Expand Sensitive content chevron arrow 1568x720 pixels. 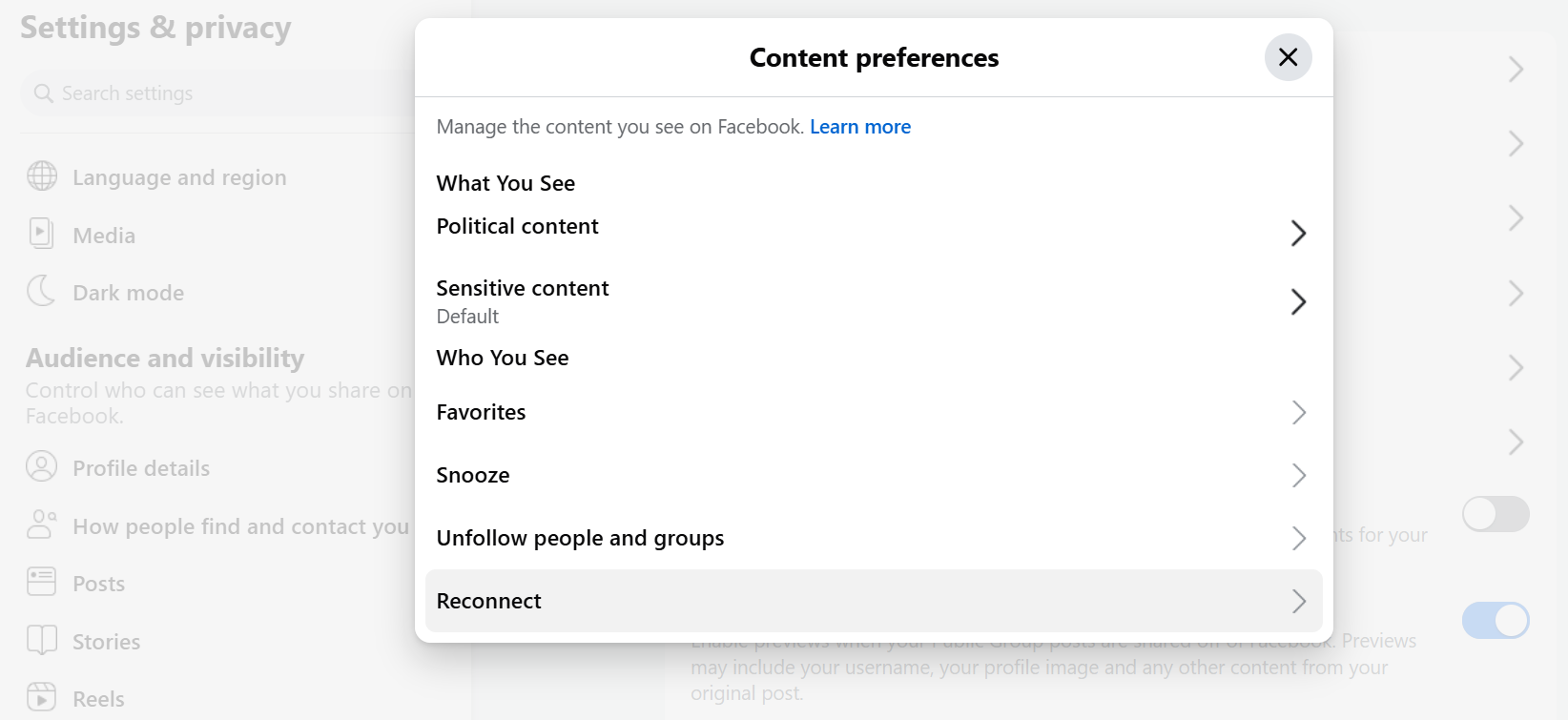pyautogui.click(x=1298, y=302)
